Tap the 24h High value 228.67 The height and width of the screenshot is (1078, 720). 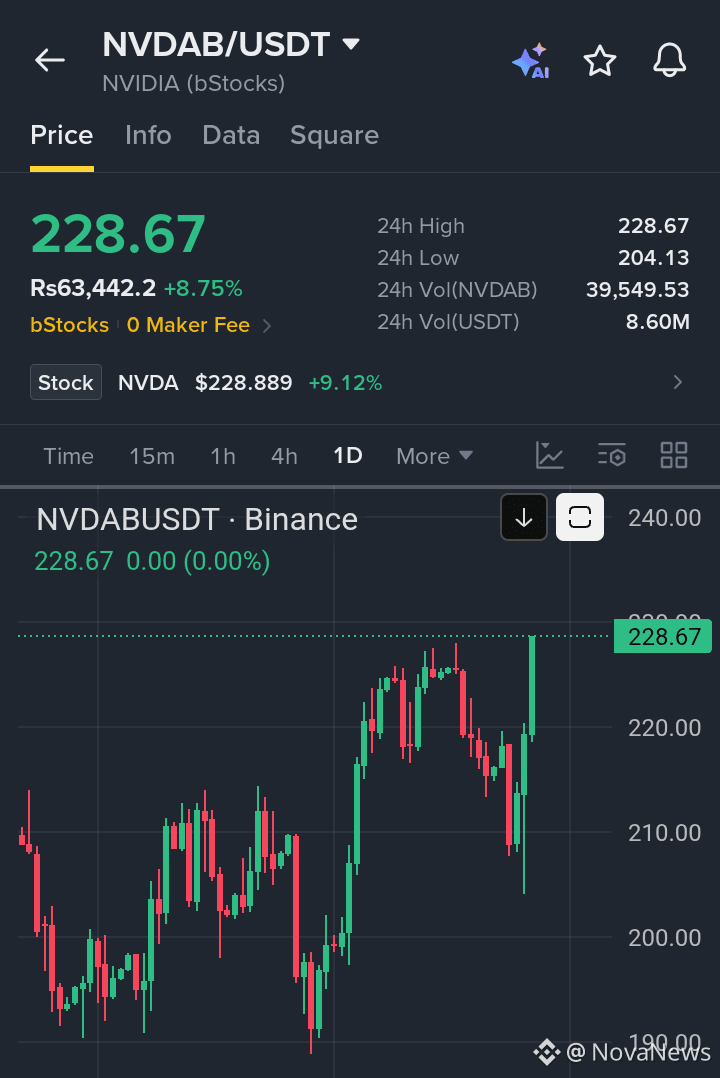pyautogui.click(x=653, y=226)
